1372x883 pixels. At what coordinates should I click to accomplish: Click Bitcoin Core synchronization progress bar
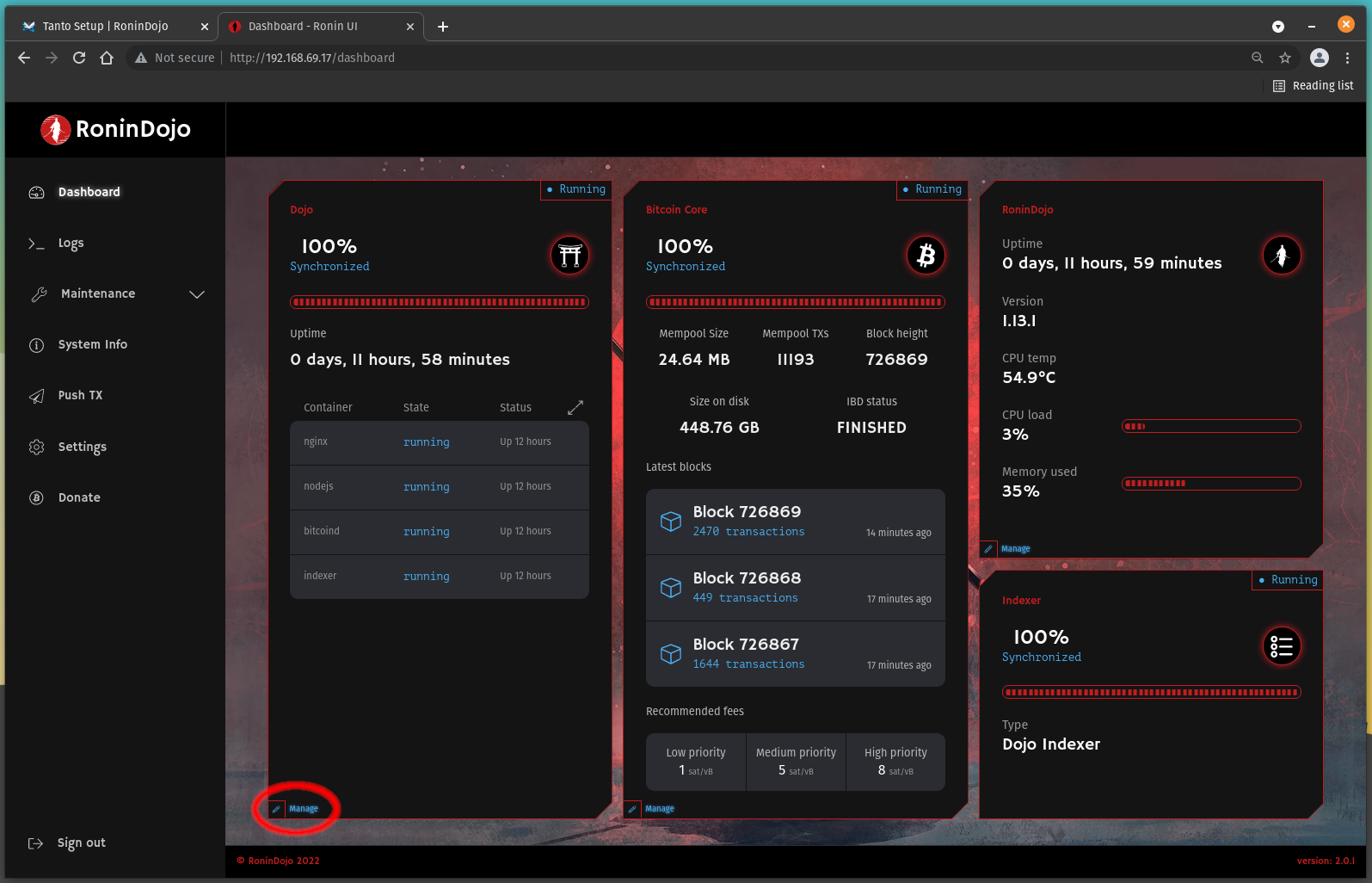[796, 302]
